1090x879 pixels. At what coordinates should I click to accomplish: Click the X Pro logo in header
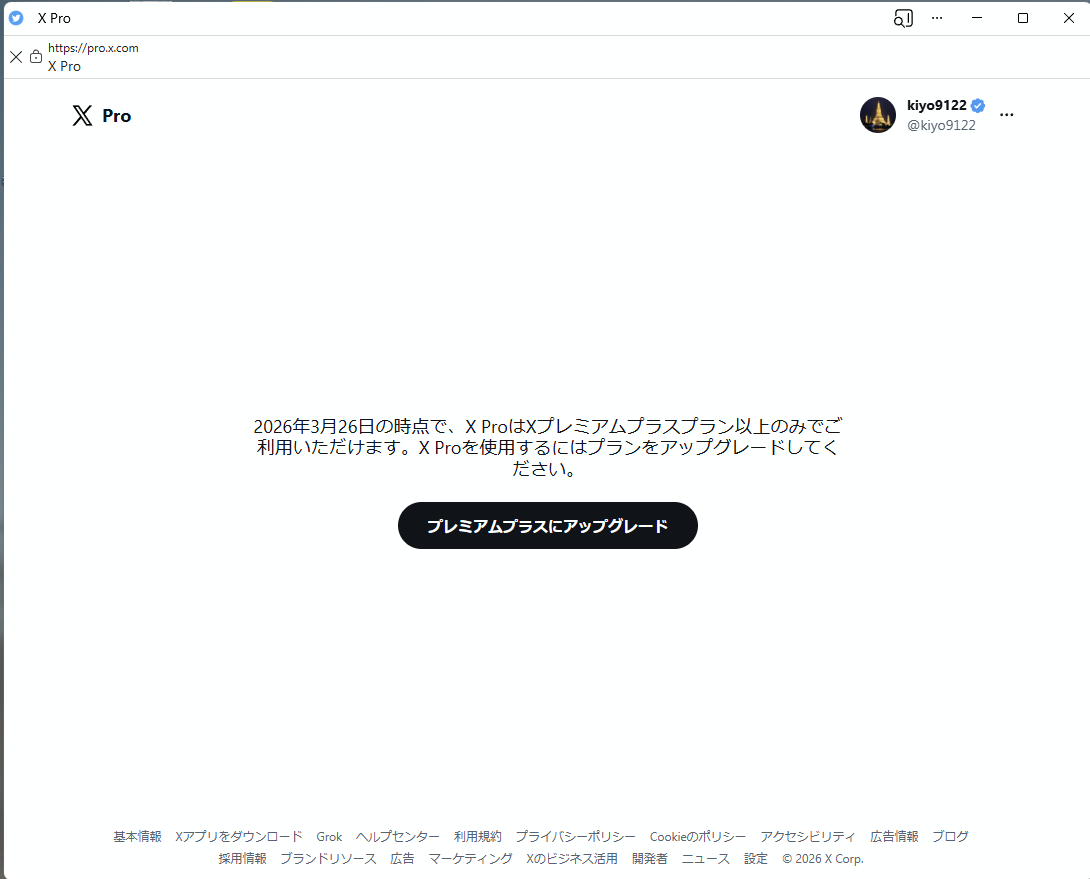click(x=101, y=115)
